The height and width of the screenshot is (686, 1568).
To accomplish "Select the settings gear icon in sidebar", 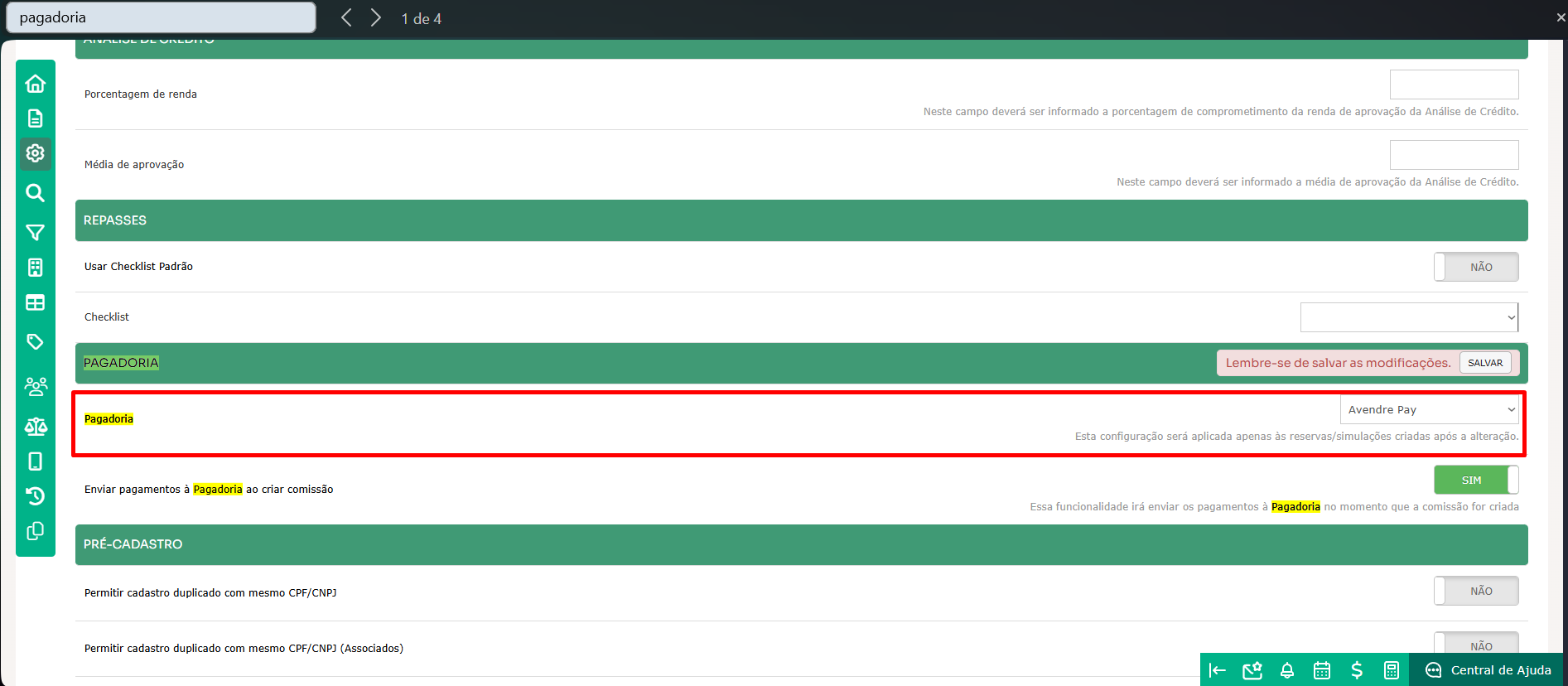I will pyautogui.click(x=35, y=153).
